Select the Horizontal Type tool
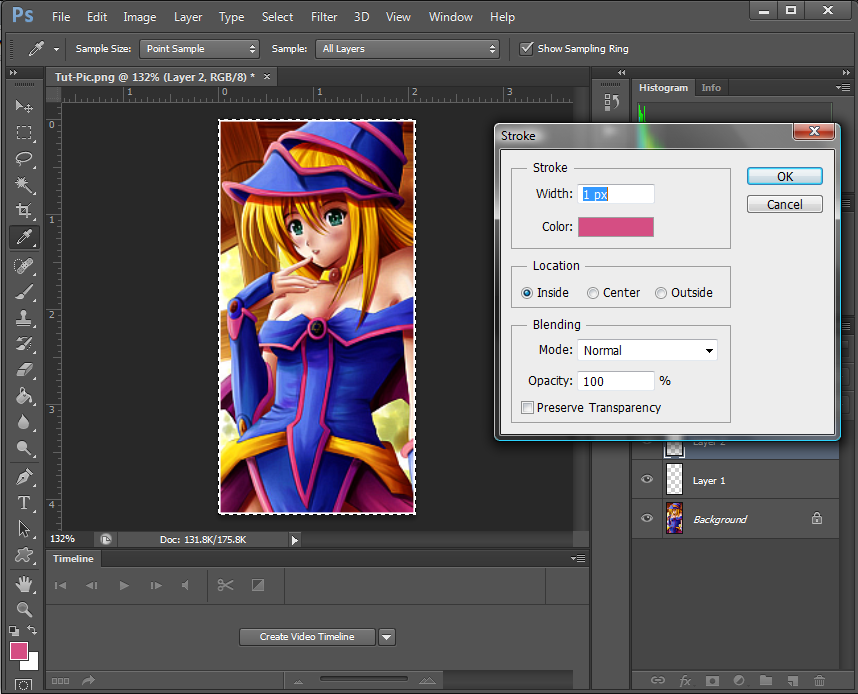Image resolution: width=858 pixels, height=694 pixels. 24,502
